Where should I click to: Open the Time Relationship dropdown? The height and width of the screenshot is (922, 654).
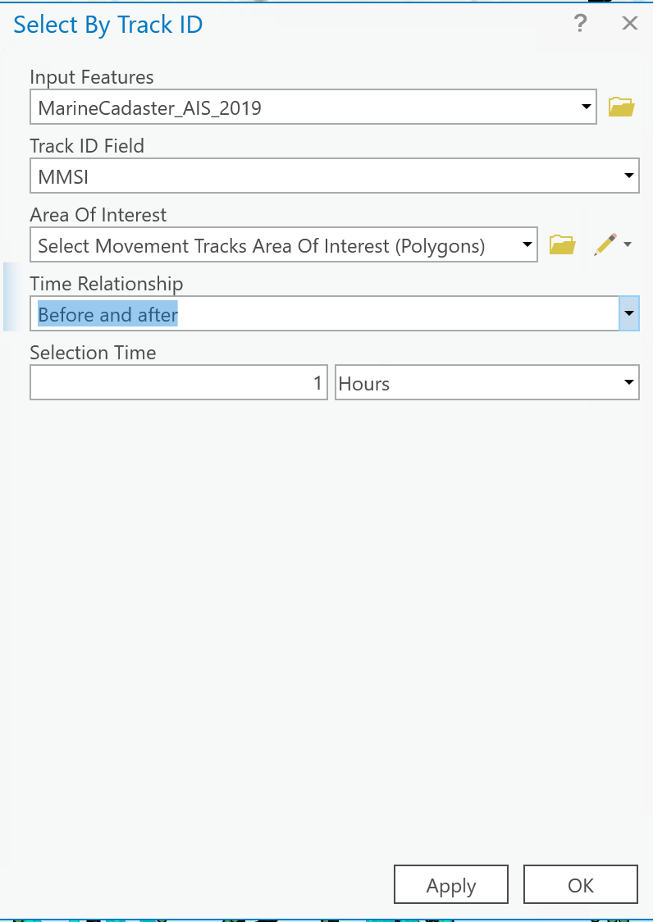pos(629,313)
